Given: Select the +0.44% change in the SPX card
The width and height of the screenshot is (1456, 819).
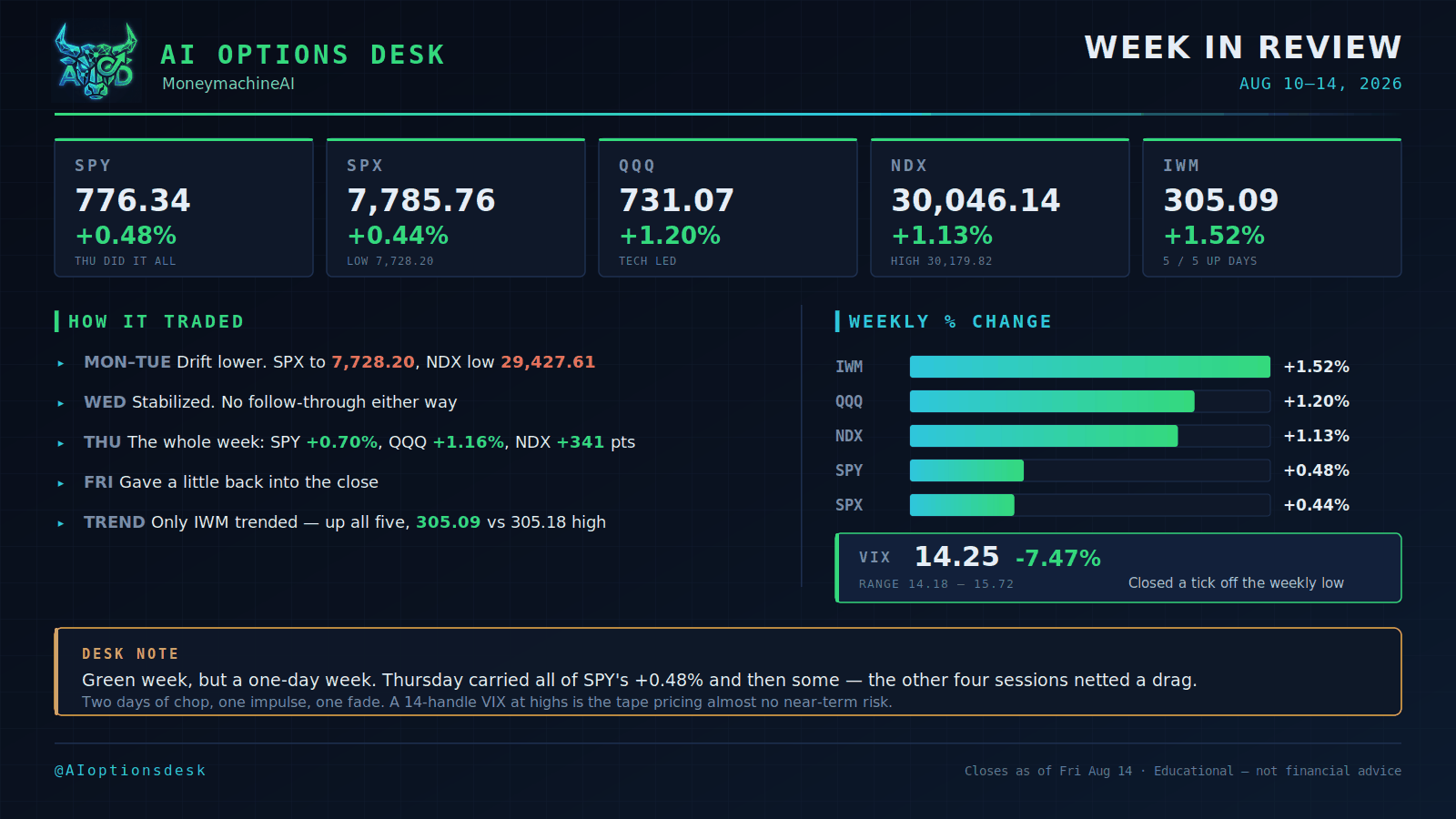Looking at the screenshot, I should click(x=398, y=236).
